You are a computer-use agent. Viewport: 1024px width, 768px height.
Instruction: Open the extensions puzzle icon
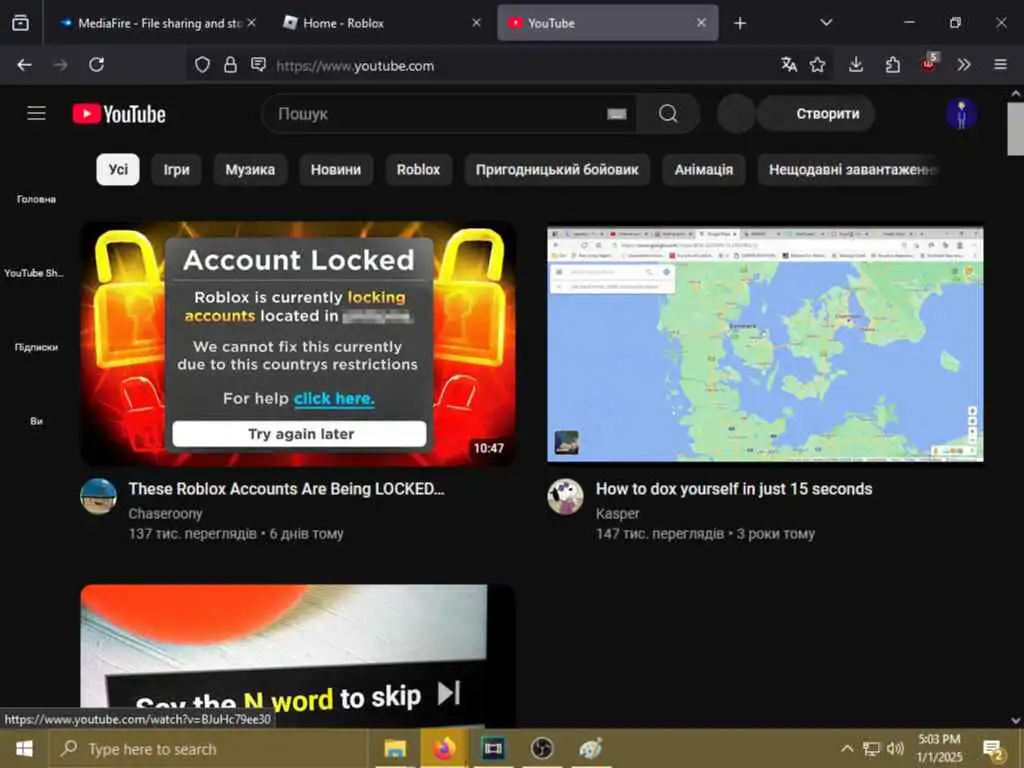coord(892,65)
